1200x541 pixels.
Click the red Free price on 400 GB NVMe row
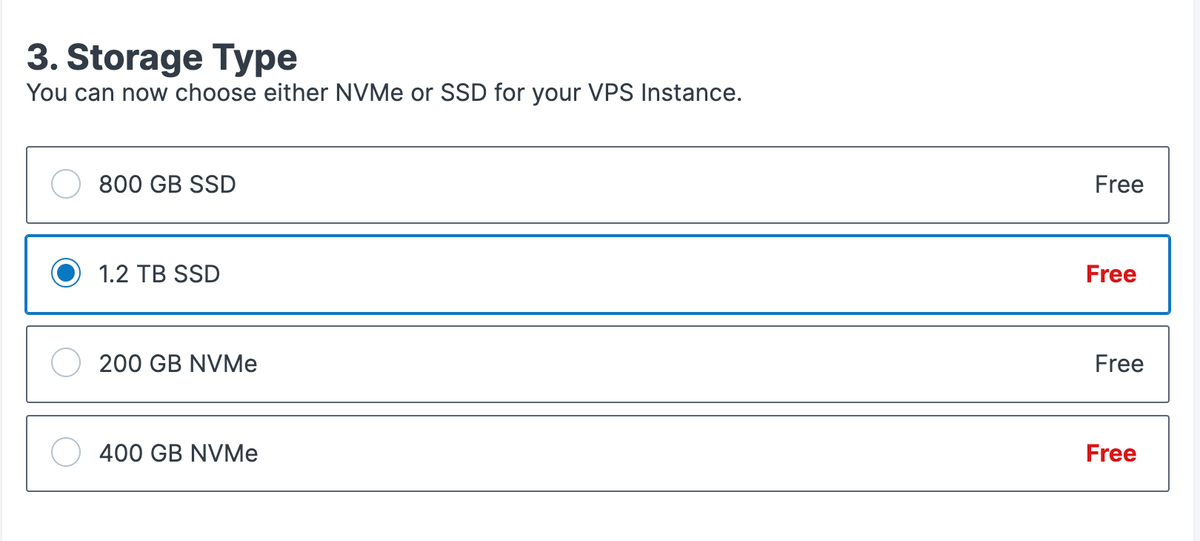click(x=1111, y=454)
